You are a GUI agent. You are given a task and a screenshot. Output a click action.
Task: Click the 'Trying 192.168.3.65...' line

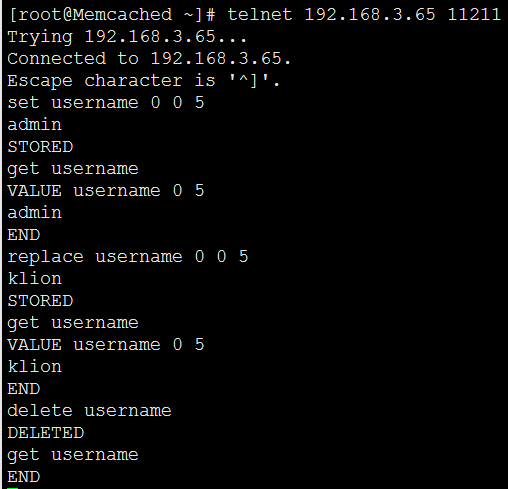point(127,37)
